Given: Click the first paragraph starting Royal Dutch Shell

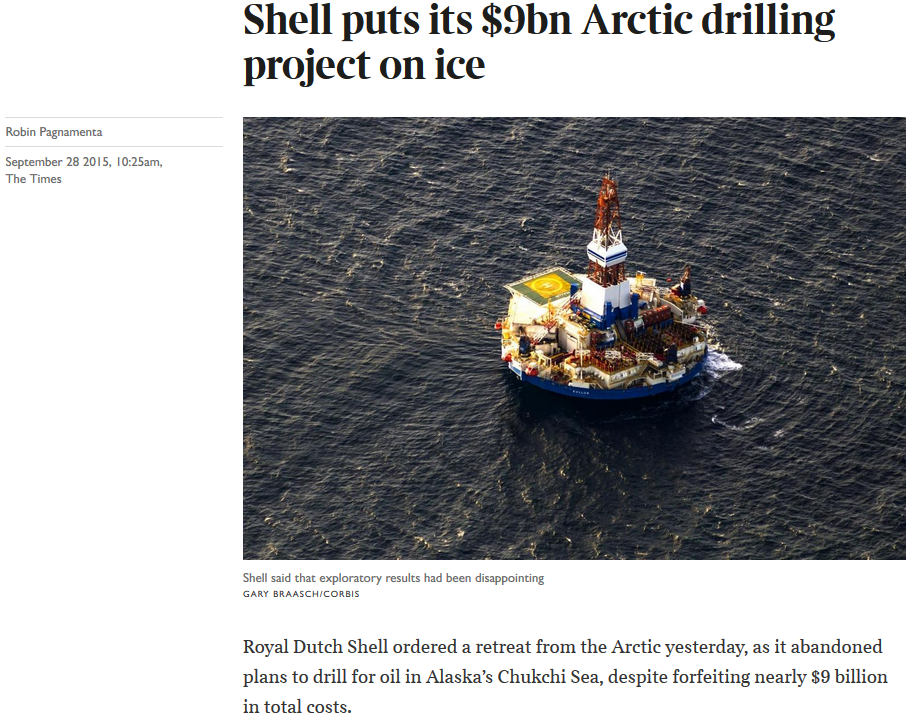Looking at the screenshot, I should point(565,676).
